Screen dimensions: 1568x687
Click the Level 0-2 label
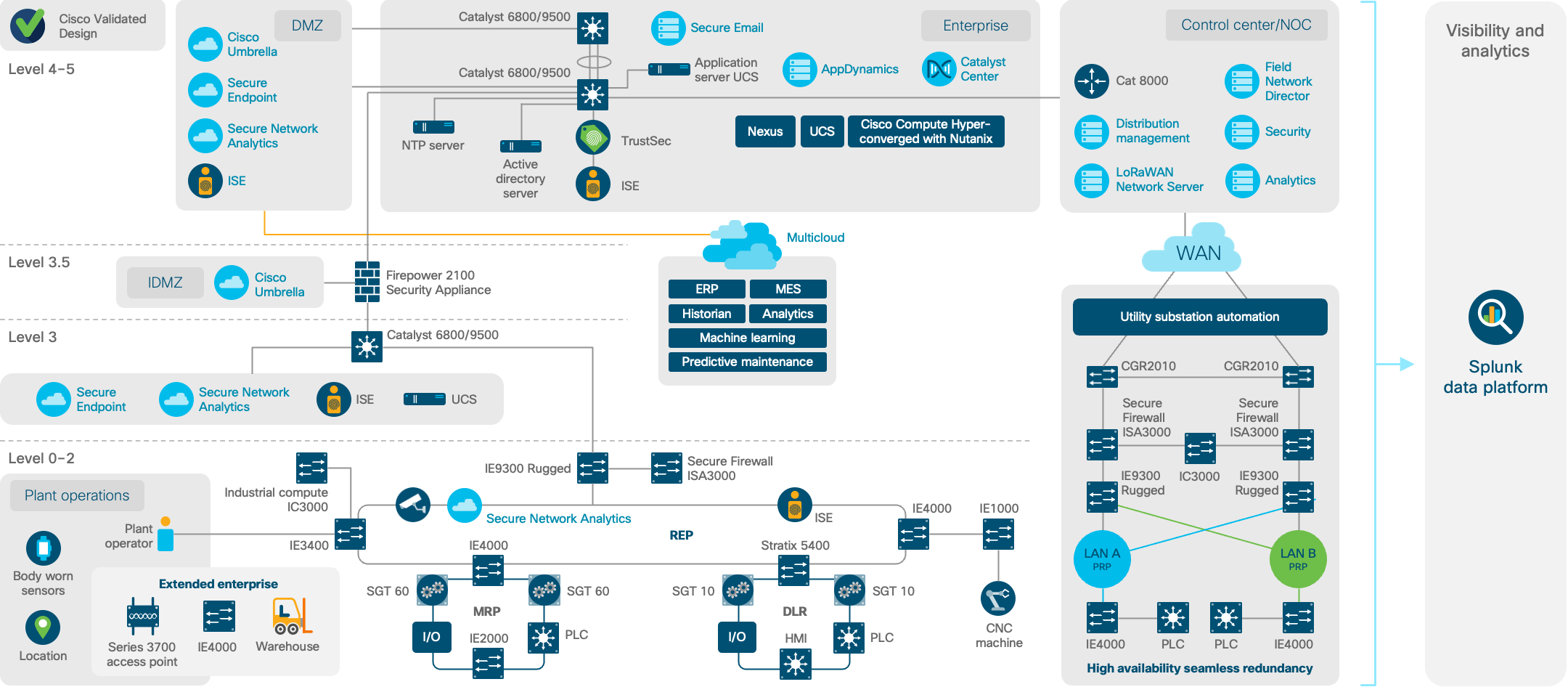pos(41,458)
